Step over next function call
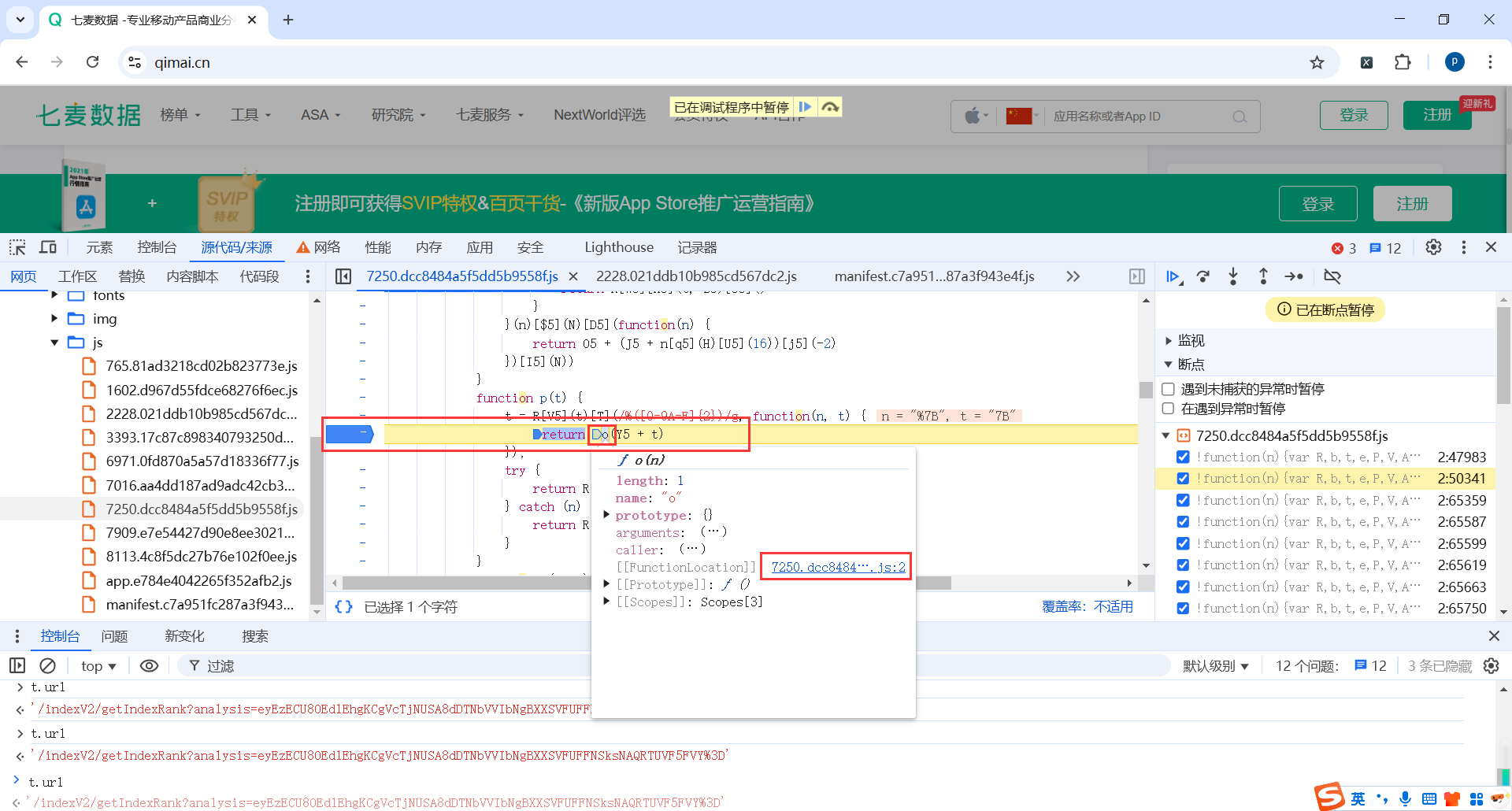Screen dimensions: 1512x811 pyautogui.click(x=1203, y=276)
